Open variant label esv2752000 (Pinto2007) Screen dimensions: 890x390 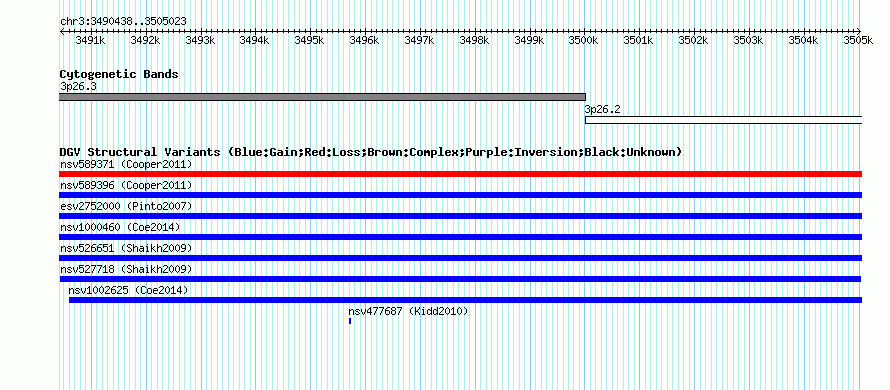[126, 207]
